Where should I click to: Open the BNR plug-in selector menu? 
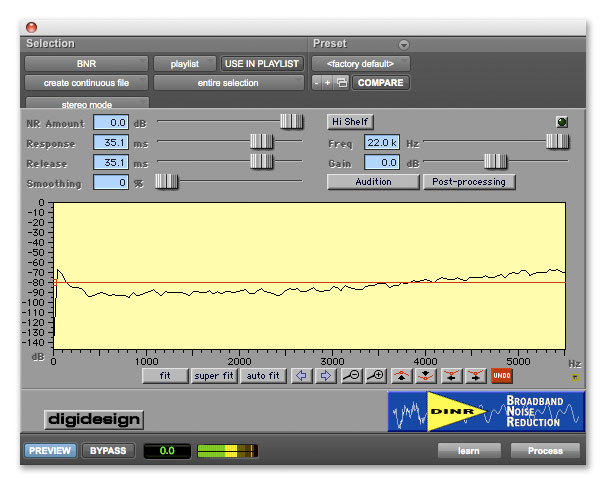click(x=87, y=64)
